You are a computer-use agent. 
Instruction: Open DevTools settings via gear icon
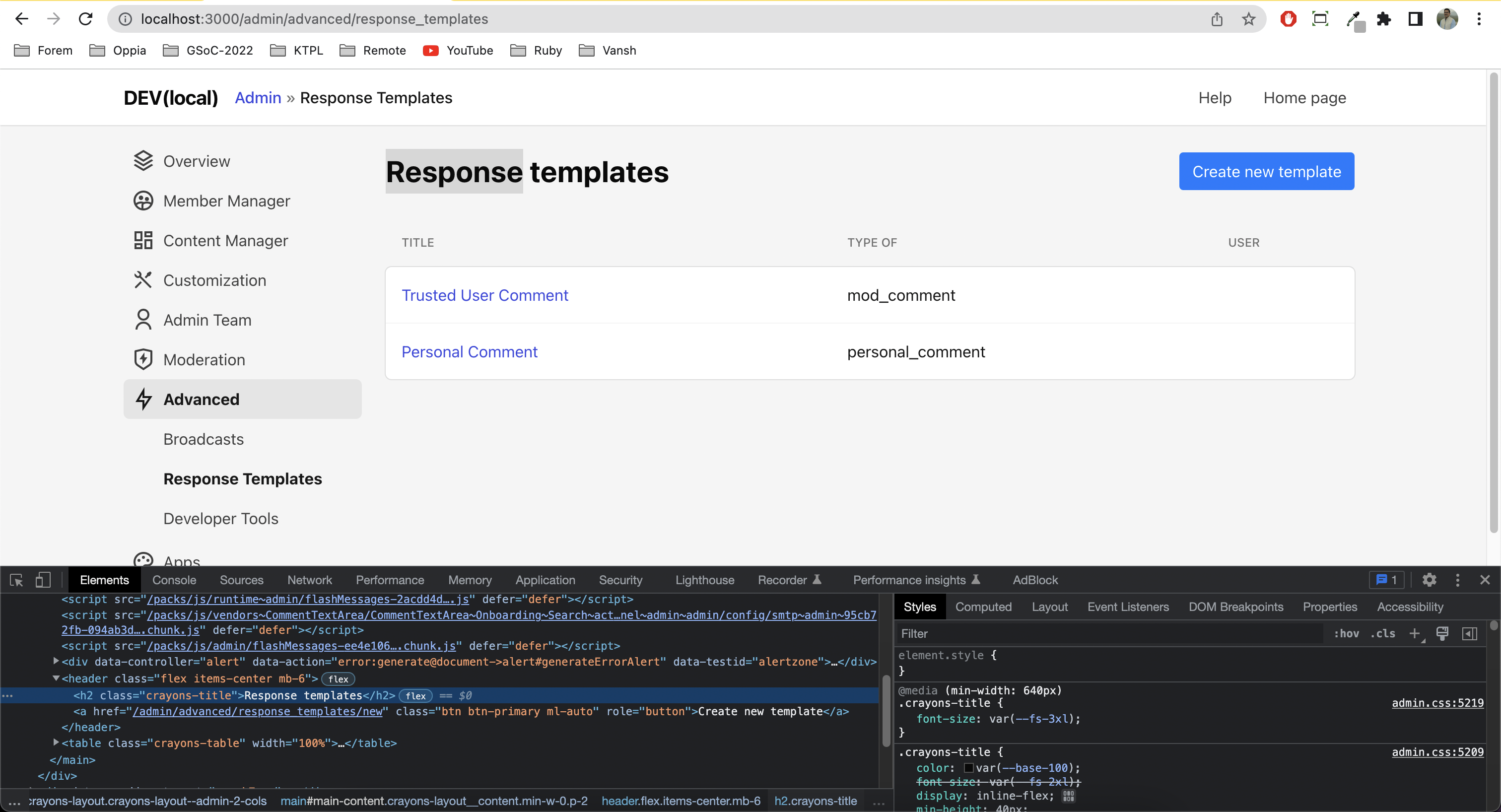click(1430, 580)
